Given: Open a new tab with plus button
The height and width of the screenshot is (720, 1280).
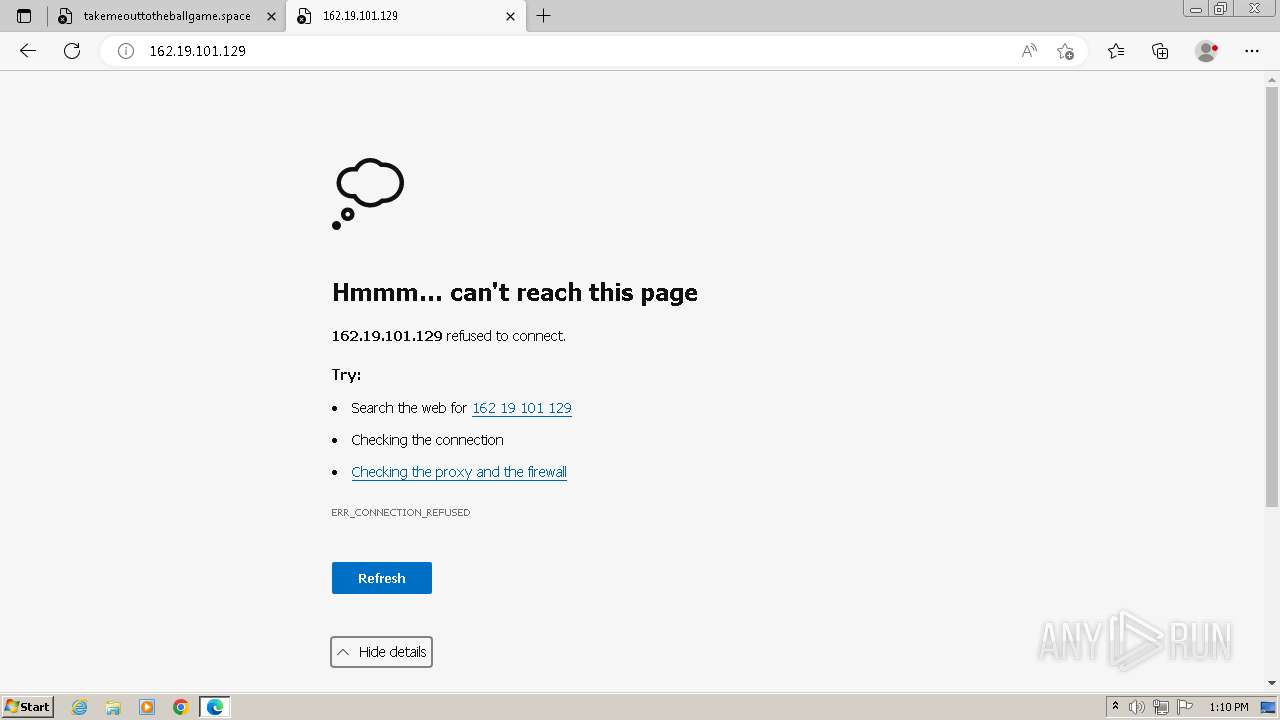Looking at the screenshot, I should click(544, 16).
